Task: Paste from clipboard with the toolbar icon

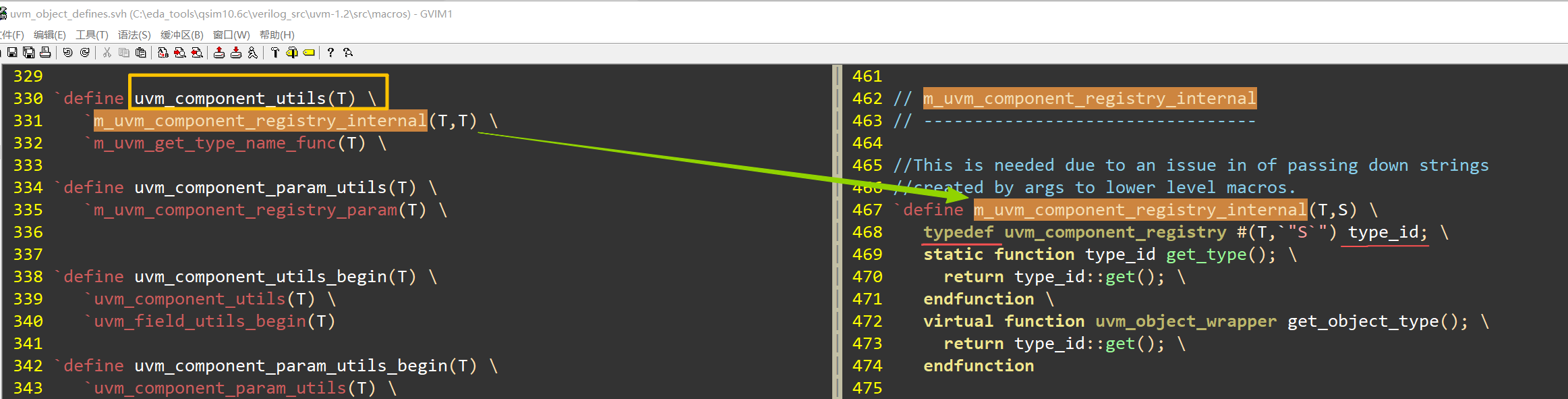Action: pos(141,53)
